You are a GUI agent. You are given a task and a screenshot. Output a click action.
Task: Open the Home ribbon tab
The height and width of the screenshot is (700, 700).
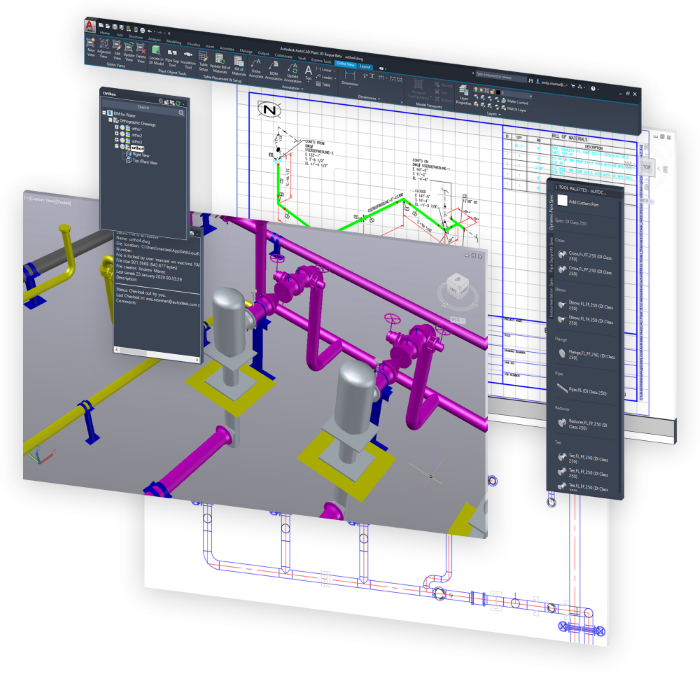[x=104, y=33]
